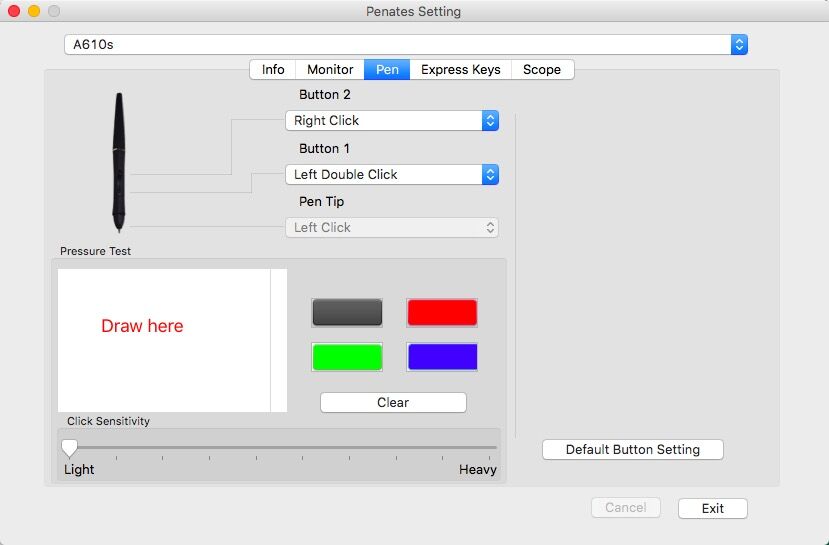The image size is (829, 545).
Task: Click the pen illustration image
Action: pos(119,163)
